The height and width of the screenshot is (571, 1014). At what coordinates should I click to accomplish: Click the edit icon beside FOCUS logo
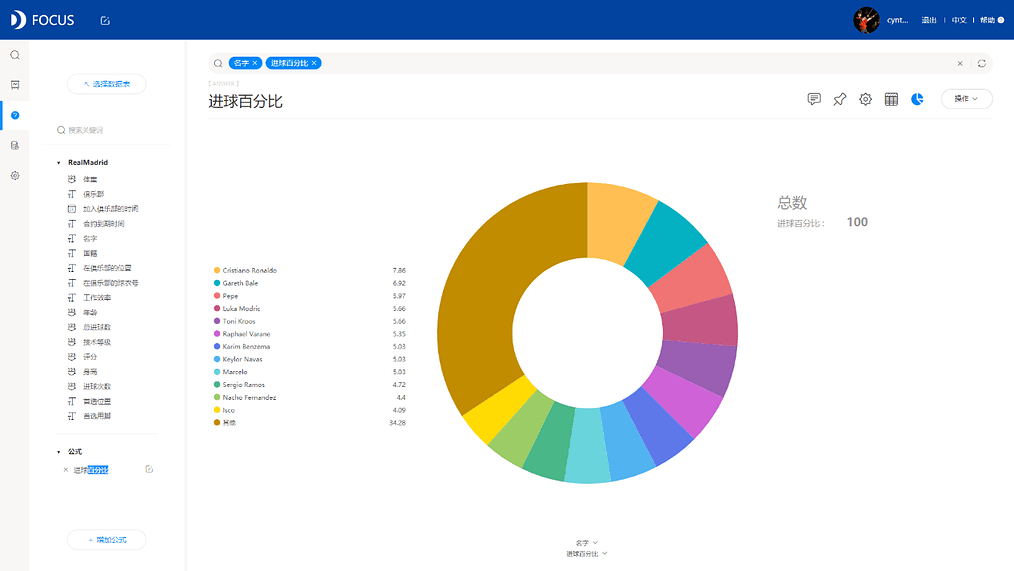pos(105,21)
